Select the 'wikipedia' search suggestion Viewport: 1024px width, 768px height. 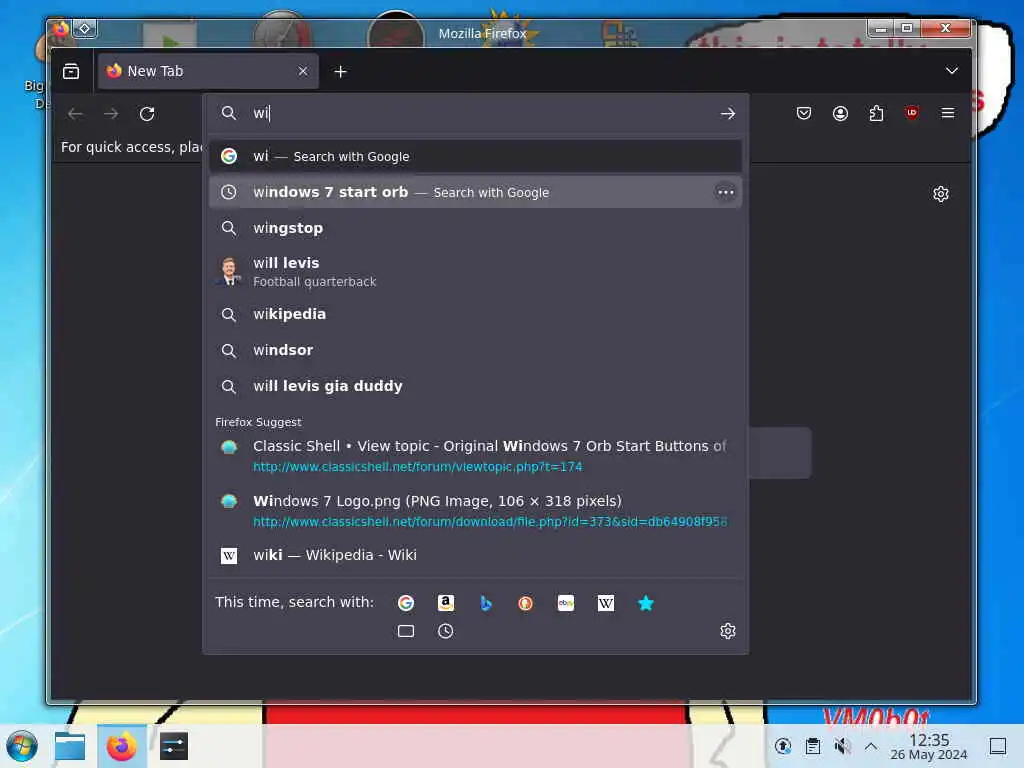(x=475, y=314)
